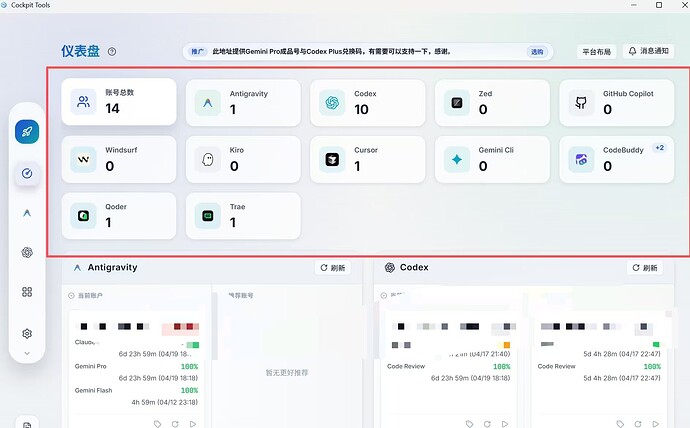Refresh the Antigravity panel with 刷新
This screenshot has width=690, height=428.
click(x=333, y=267)
